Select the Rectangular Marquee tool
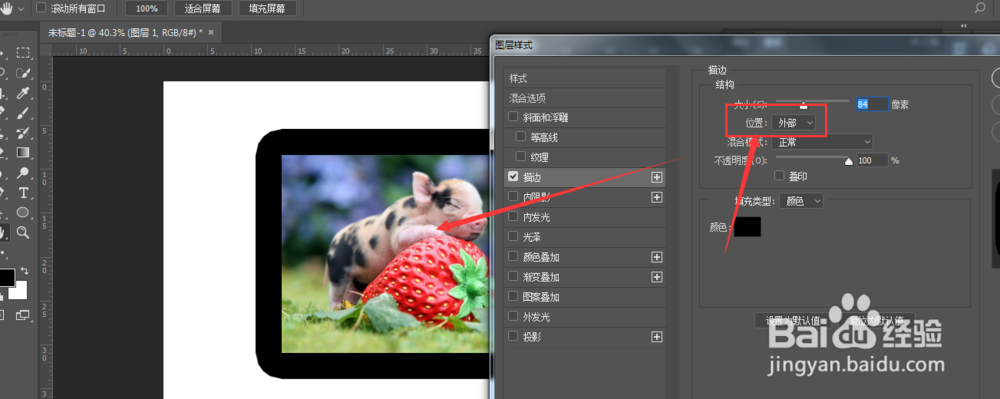The height and width of the screenshot is (399, 1000). click(x=23, y=53)
